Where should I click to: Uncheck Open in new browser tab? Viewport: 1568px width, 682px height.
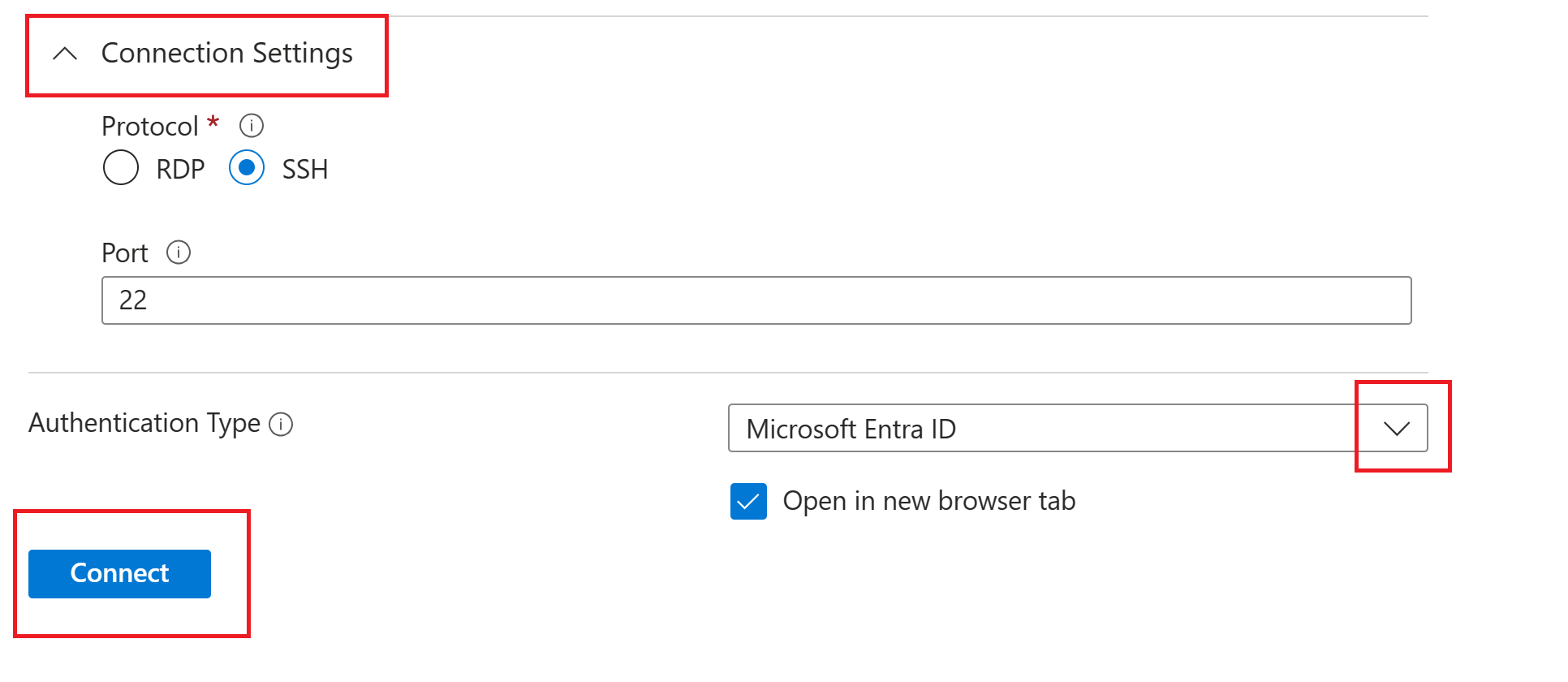click(748, 502)
